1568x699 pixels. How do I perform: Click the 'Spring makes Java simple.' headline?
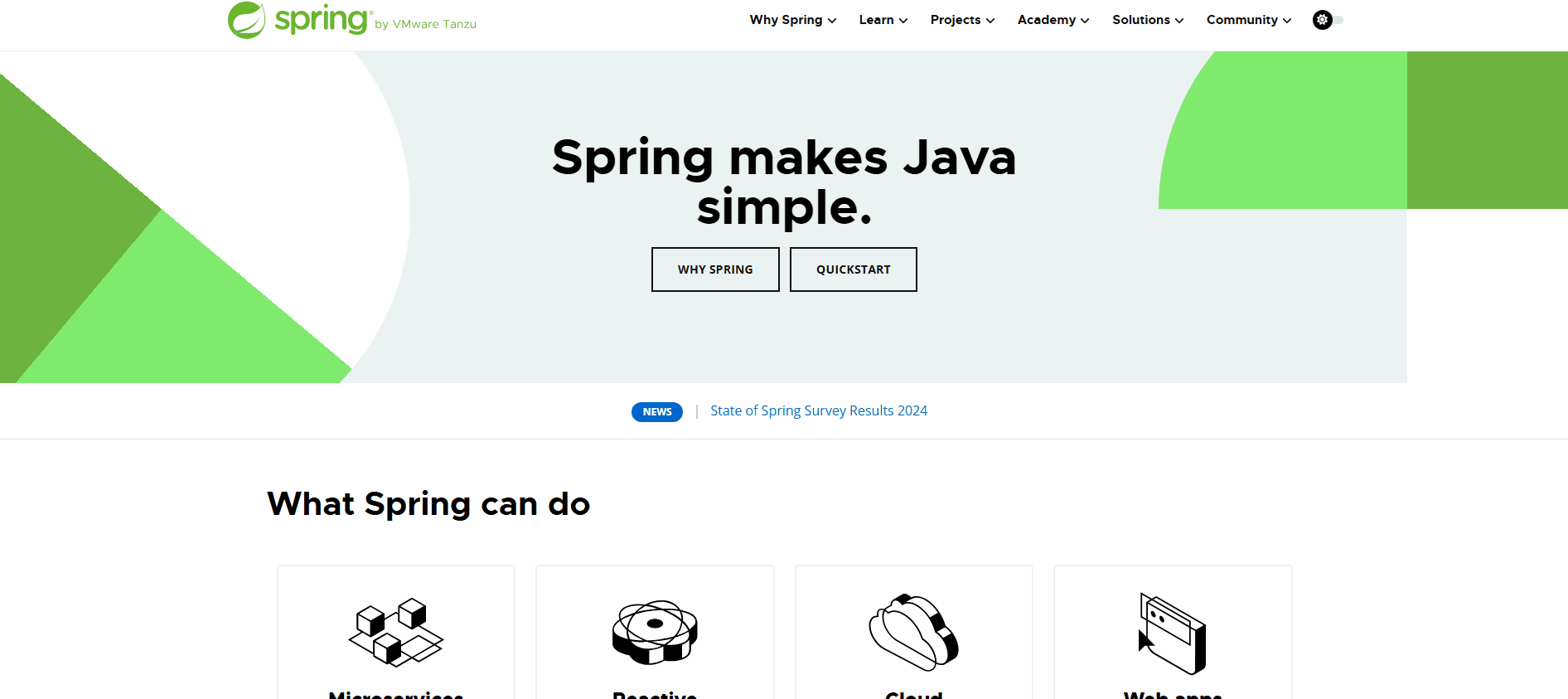click(784, 182)
